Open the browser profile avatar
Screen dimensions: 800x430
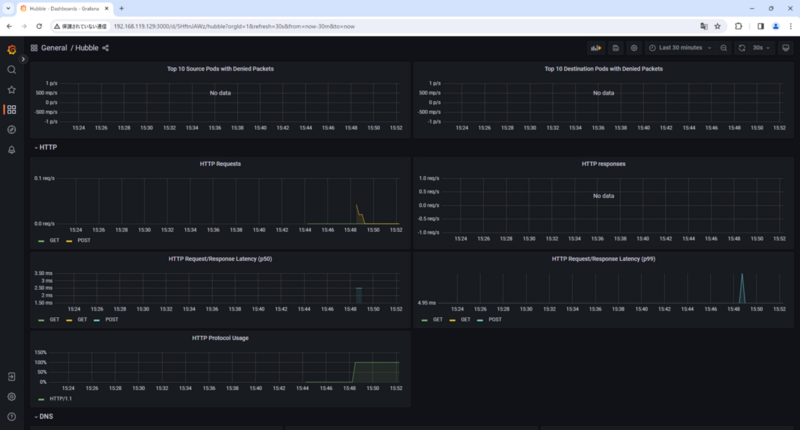pos(776,26)
